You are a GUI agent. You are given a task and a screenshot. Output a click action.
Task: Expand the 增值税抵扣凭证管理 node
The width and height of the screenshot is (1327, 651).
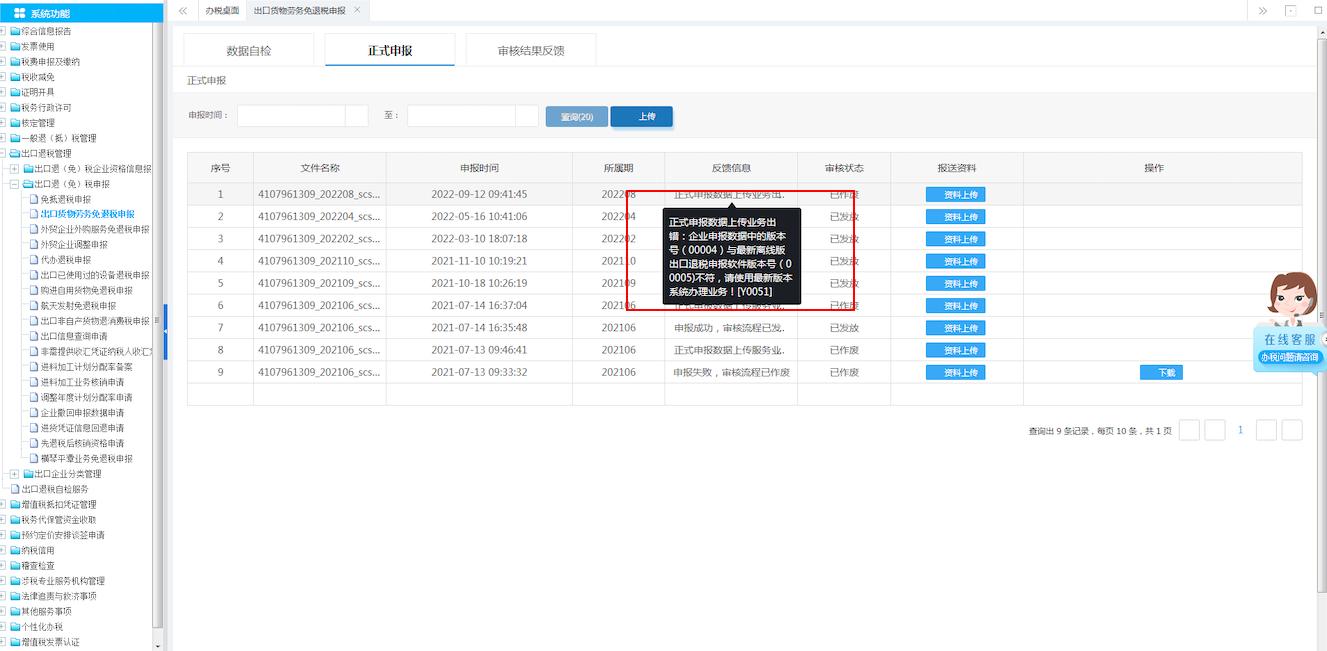point(4,505)
